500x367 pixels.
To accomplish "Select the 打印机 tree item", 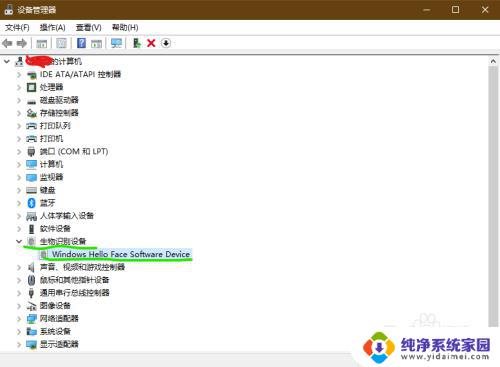I will [x=51, y=139].
